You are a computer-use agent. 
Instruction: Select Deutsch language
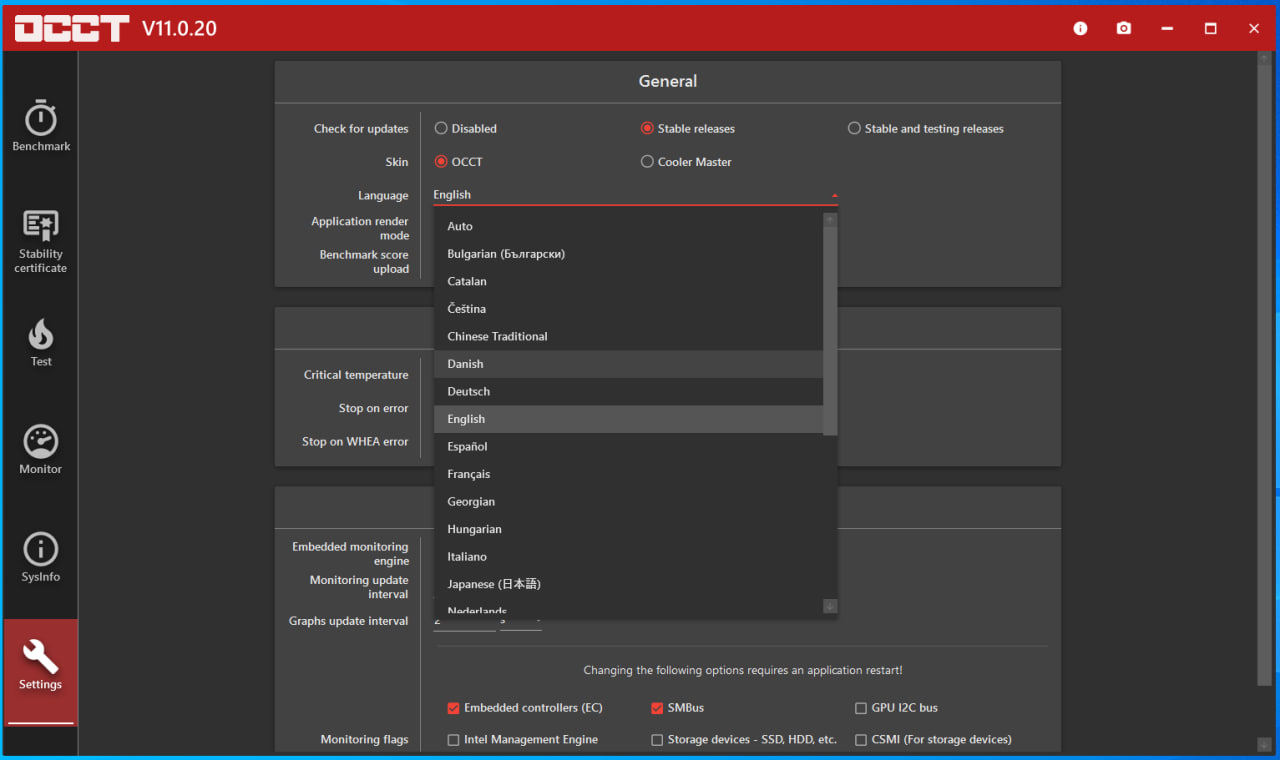pyautogui.click(x=628, y=391)
